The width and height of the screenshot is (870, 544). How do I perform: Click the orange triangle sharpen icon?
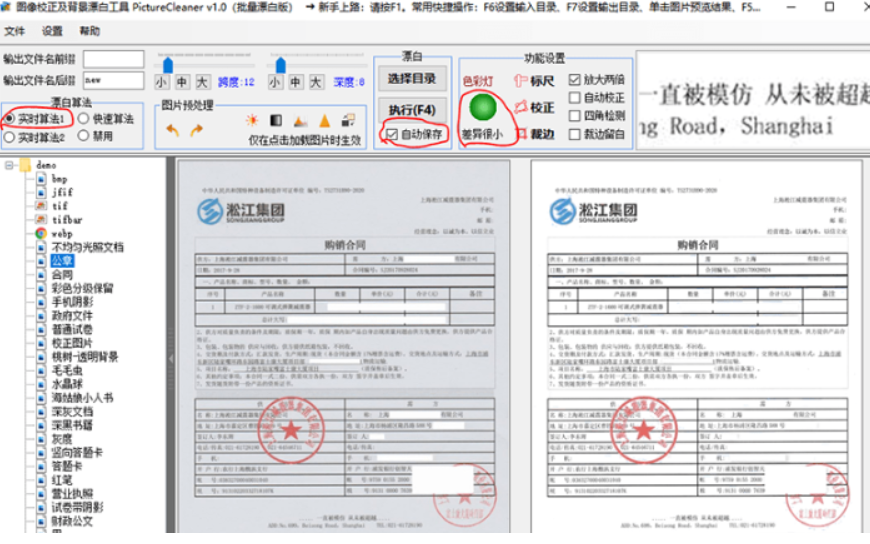tap(324, 121)
